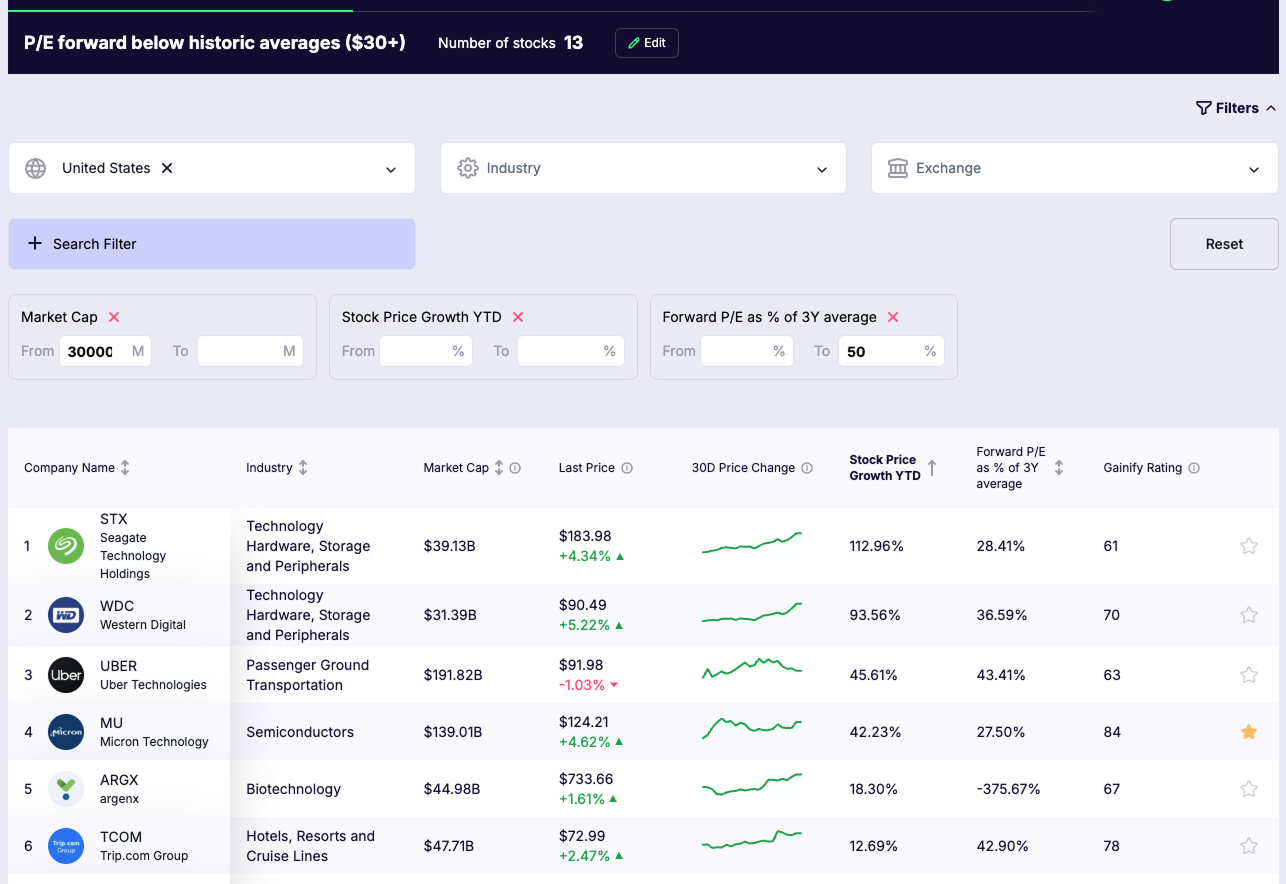Edit the Market Cap From field
Screen dimensions: 1286x884
(x=105, y=351)
